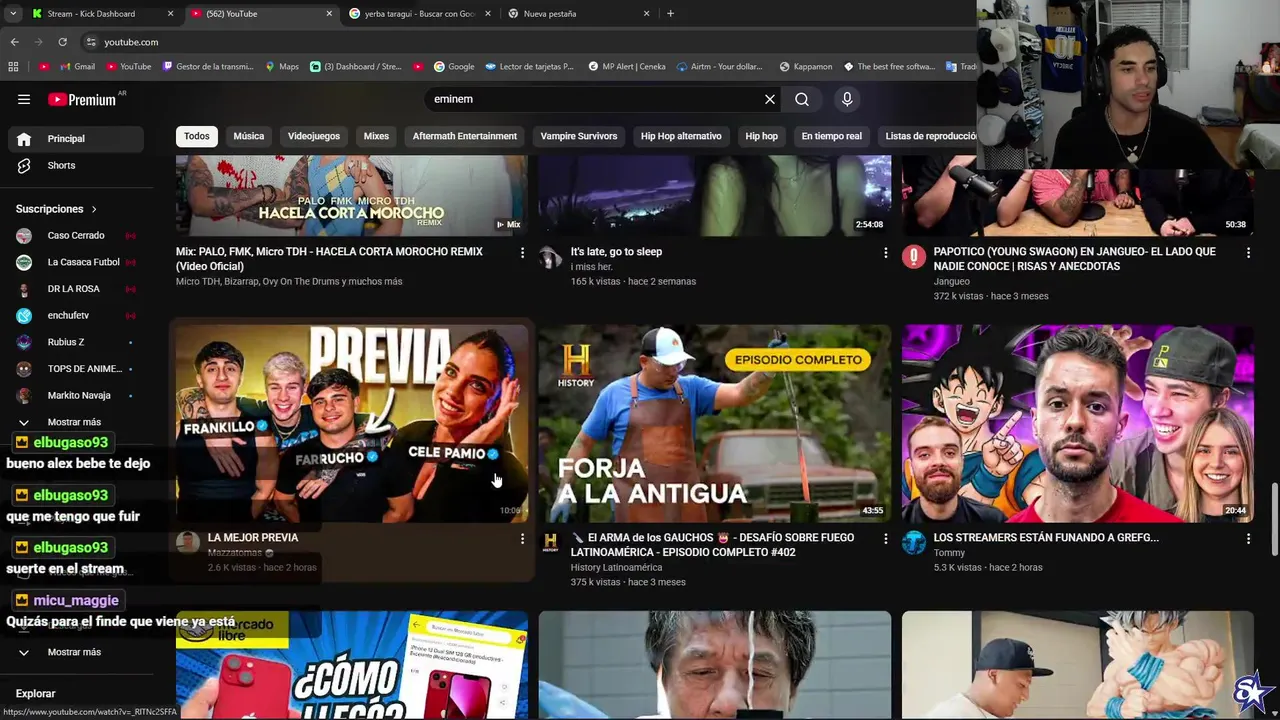The width and height of the screenshot is (1280, 720).
Task: Open a new tab with the plus button
Action: (x=670, y=13)
